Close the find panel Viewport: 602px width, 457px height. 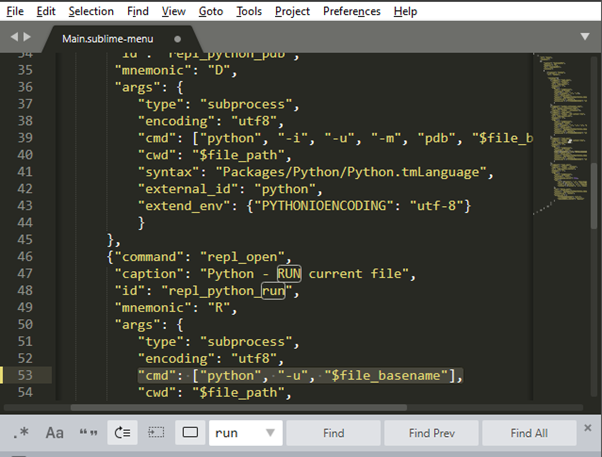click(587, 428)
